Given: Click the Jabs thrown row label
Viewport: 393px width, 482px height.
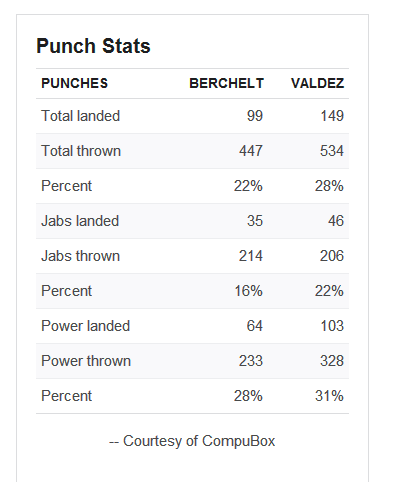Looking at the screenshot, I should coord(80,256).
